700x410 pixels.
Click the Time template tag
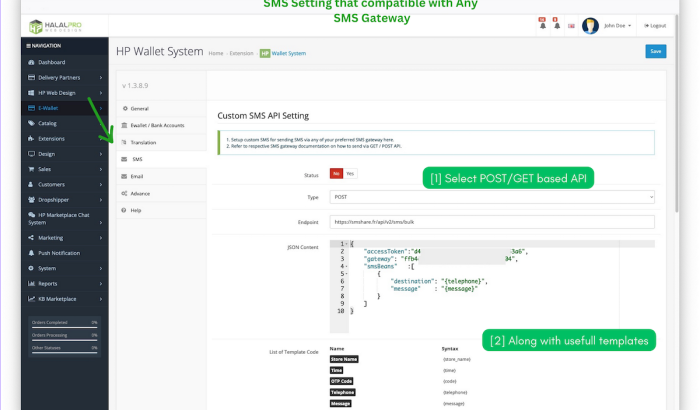pyautogui.click(x=336, y=370)
